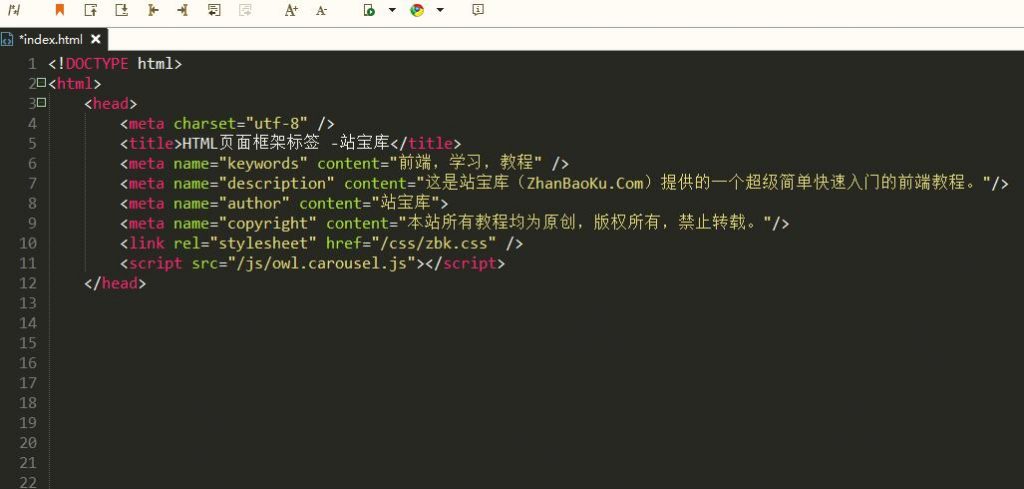Click the "description" attribute value

coord(277,183)
